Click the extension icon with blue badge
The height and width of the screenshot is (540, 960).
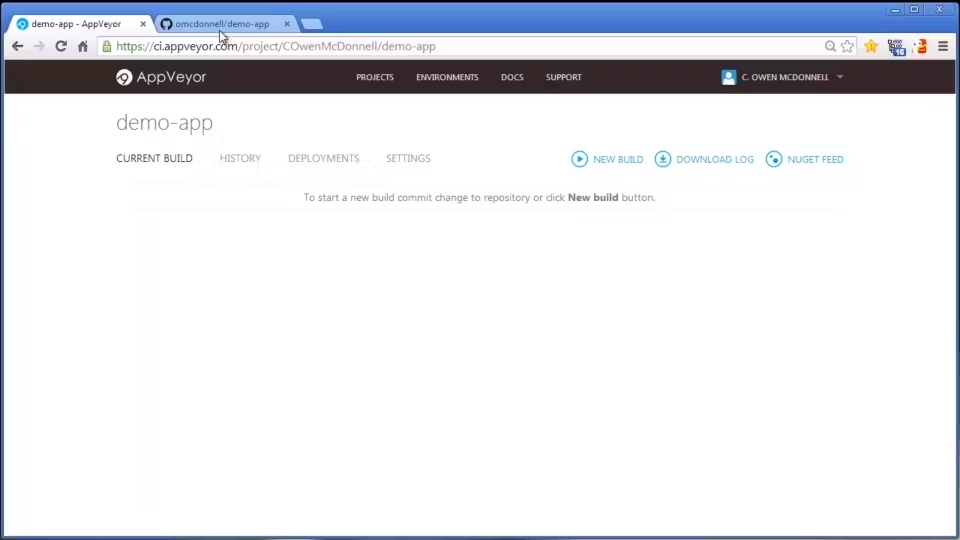[896, 47]
